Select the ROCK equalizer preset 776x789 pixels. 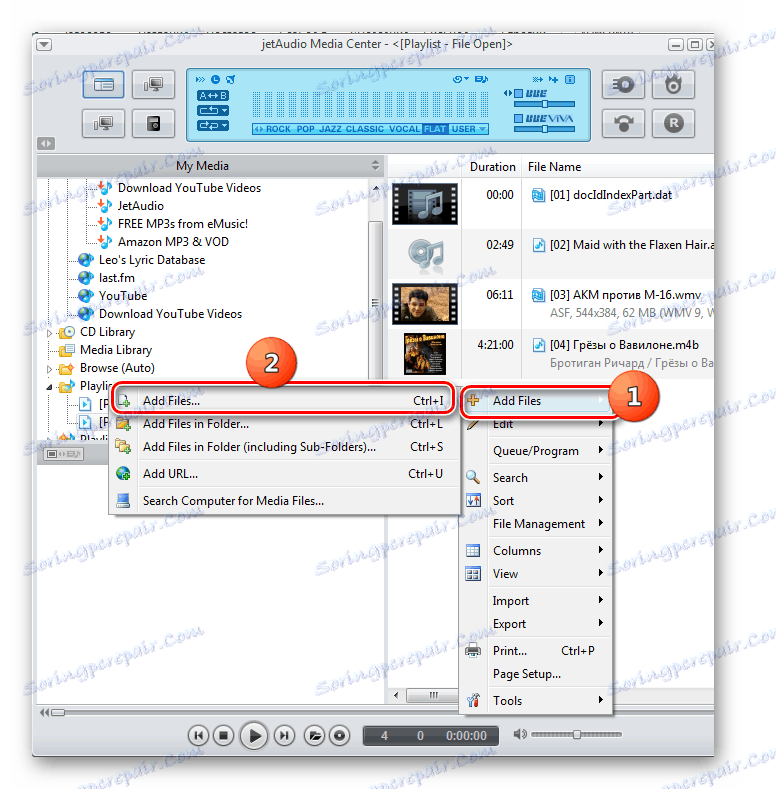pyautogui.click(x=278, y=129)
